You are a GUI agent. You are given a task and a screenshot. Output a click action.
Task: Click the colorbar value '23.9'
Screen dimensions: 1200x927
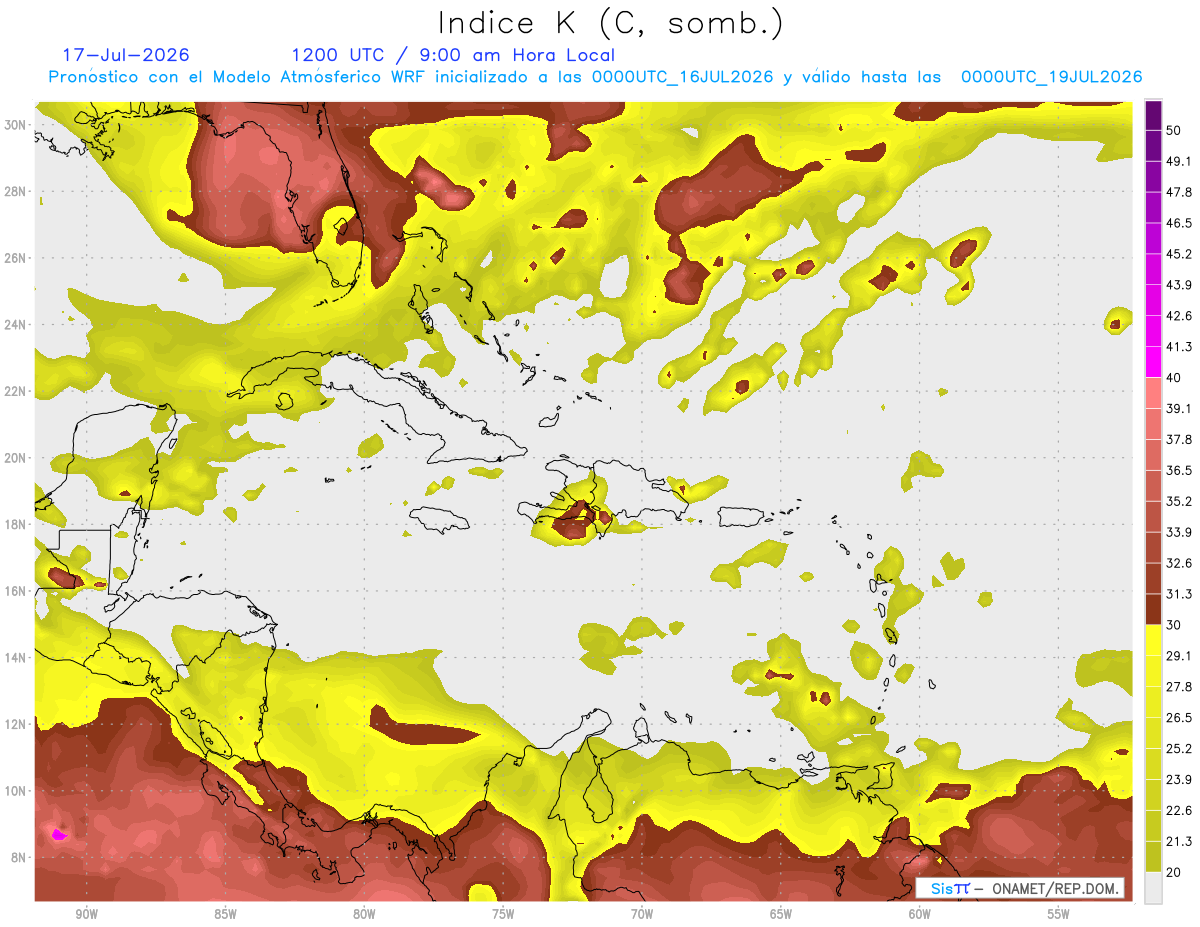[x=1179, y=780]
